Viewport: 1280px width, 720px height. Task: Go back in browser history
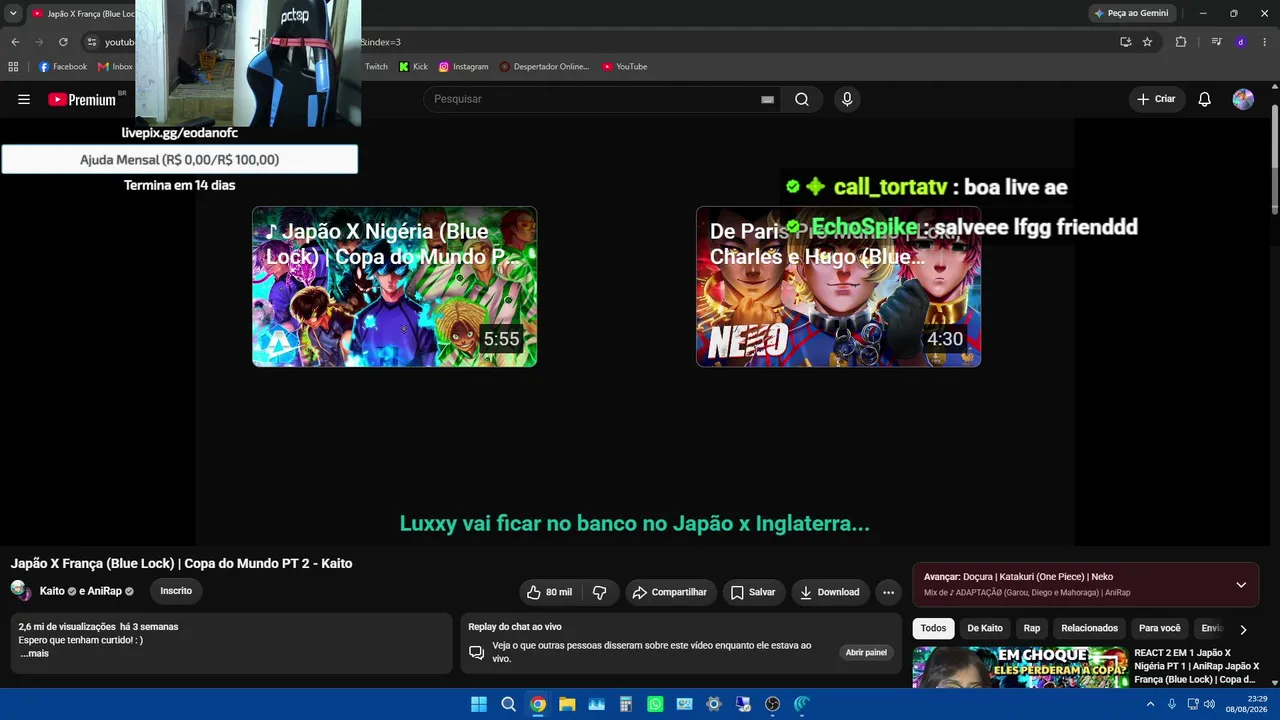coord(15,42)
